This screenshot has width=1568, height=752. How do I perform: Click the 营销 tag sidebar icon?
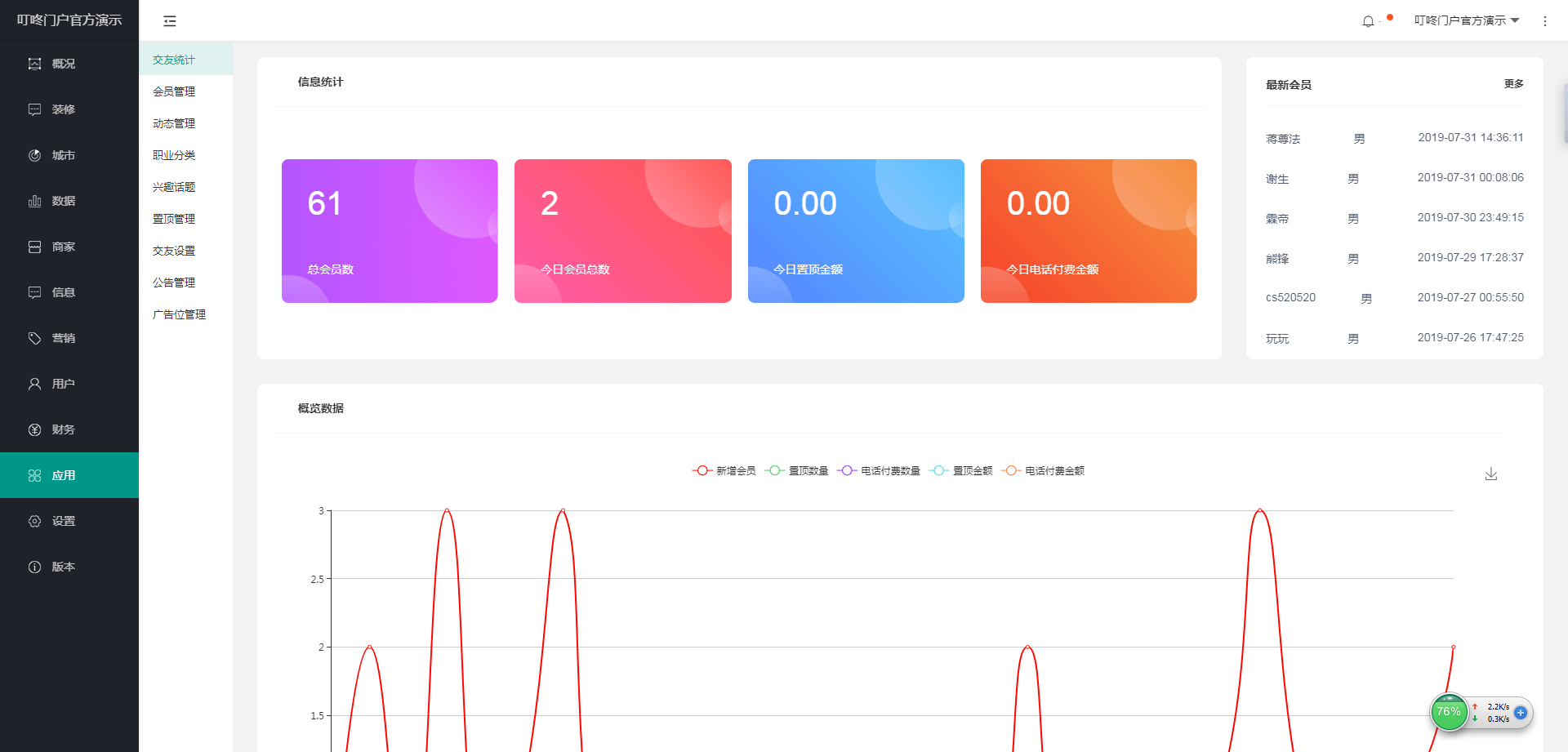tap(34, 338)
